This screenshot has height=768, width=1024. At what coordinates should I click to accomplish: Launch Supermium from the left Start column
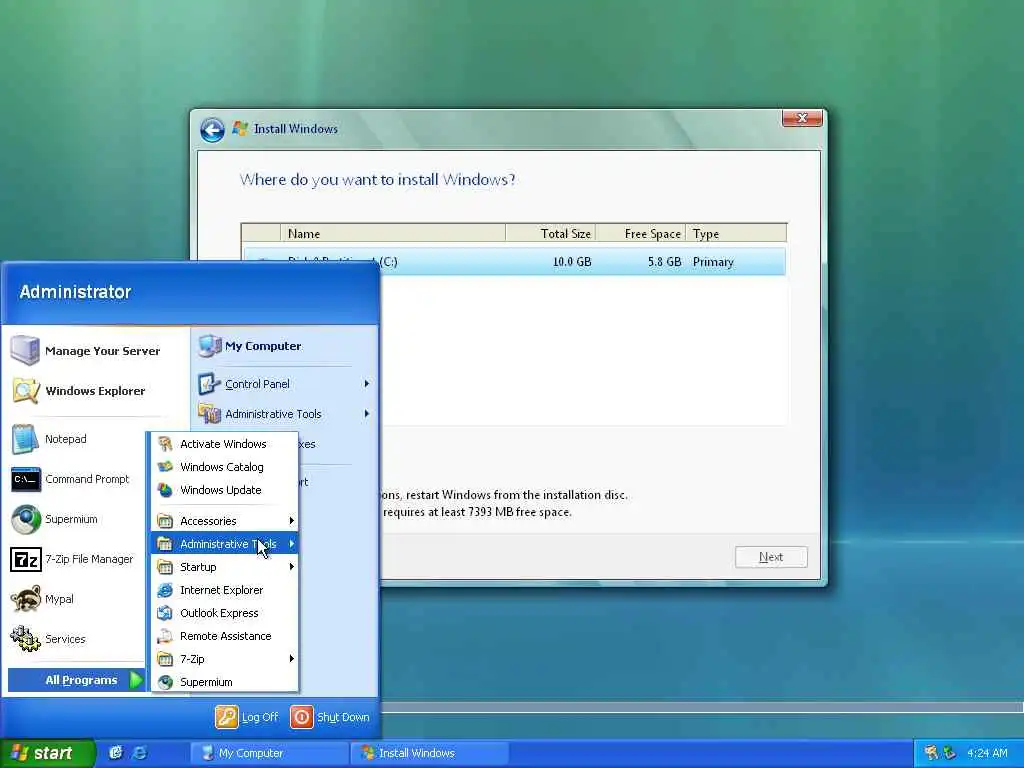[x=71, y=519]
